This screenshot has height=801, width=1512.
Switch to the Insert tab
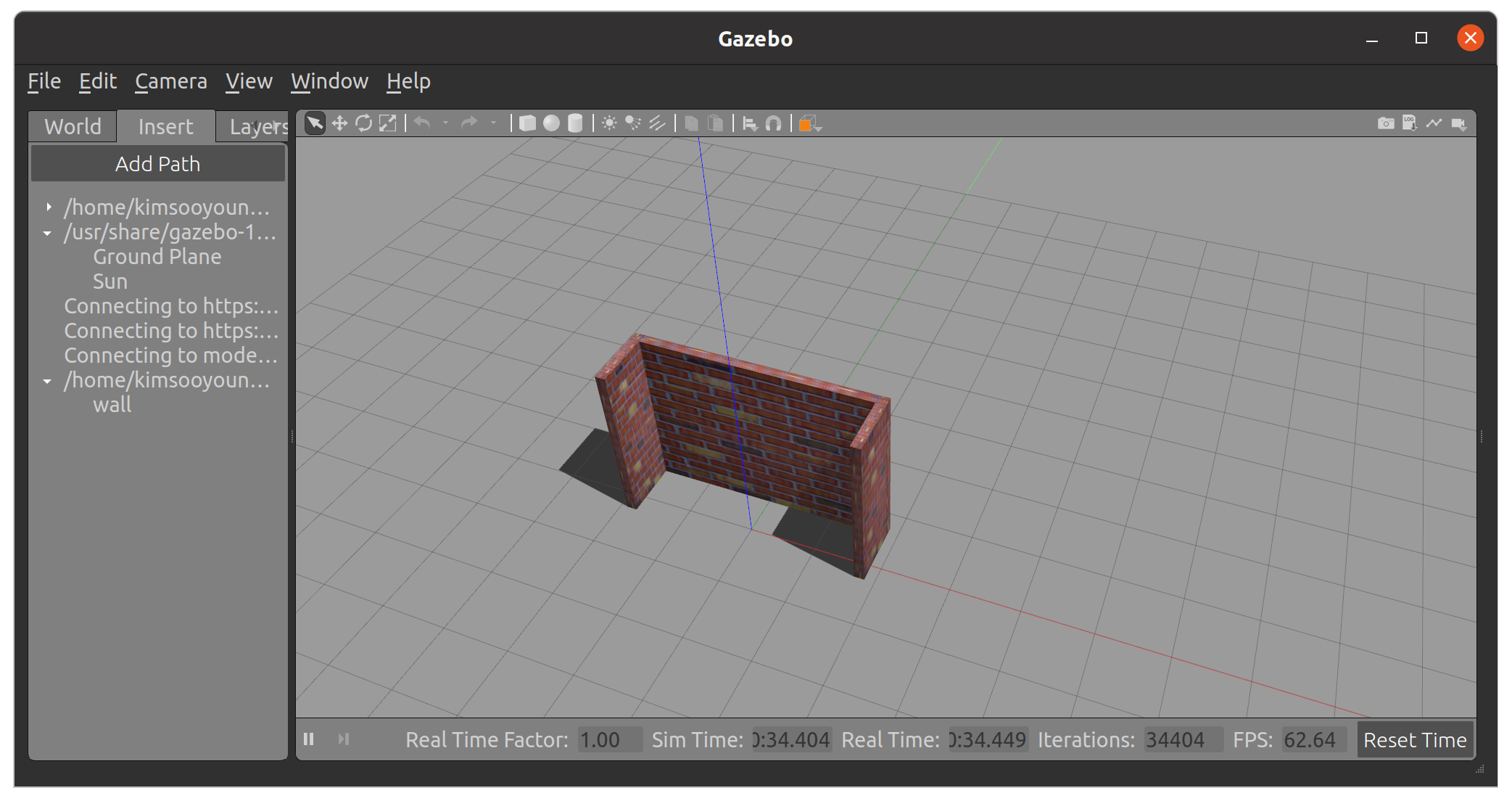click(x=165, y=126)
